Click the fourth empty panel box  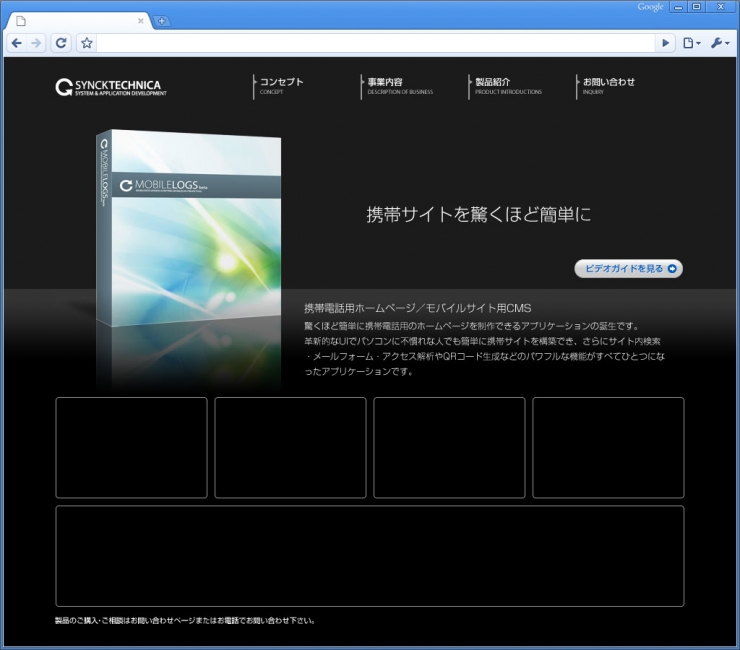(608, 447)
